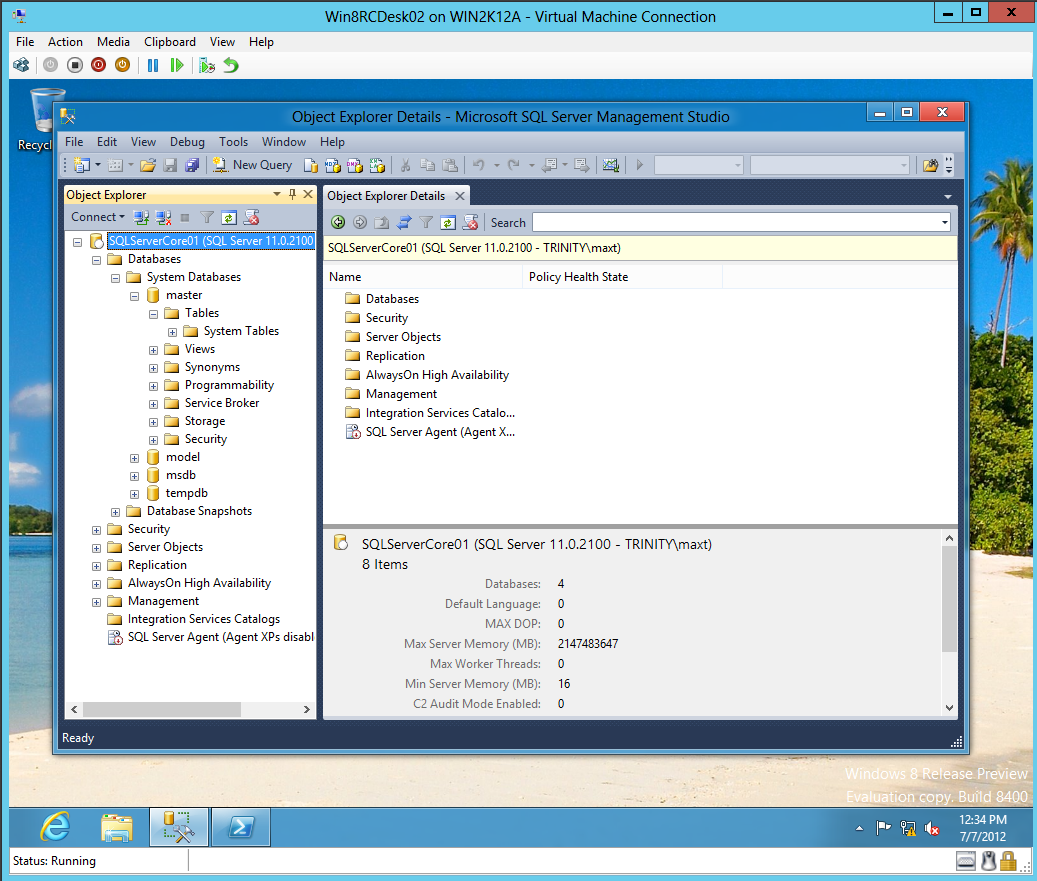Expand the AlwaysOn High Availability node in the tree
The image size is (1037, 881).
[97, 584]
